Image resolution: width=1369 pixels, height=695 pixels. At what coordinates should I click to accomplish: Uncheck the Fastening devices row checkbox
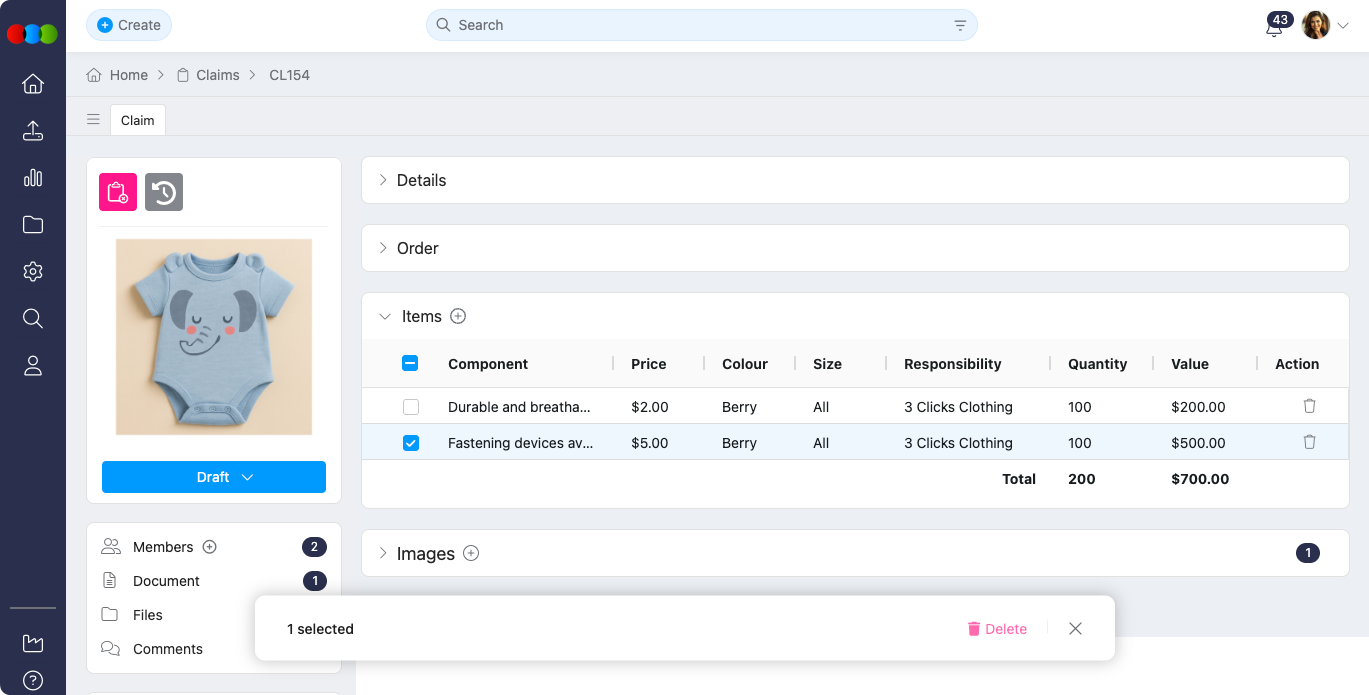click(410, 443)
